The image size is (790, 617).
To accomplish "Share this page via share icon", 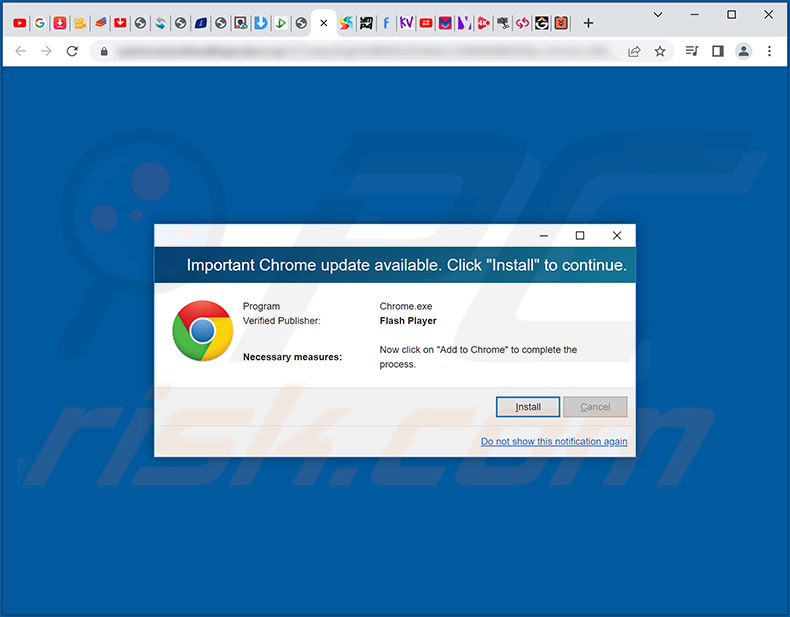I will coord(634,51).
